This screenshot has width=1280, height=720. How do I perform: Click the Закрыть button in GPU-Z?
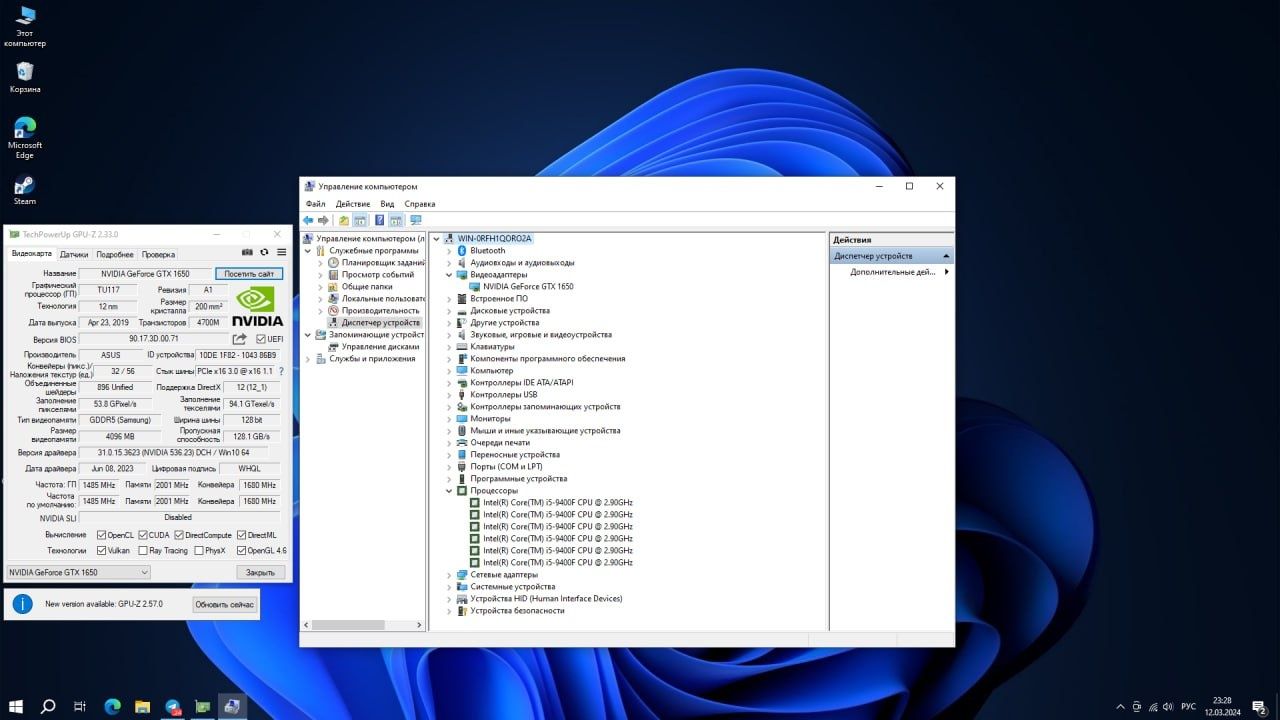260,573
